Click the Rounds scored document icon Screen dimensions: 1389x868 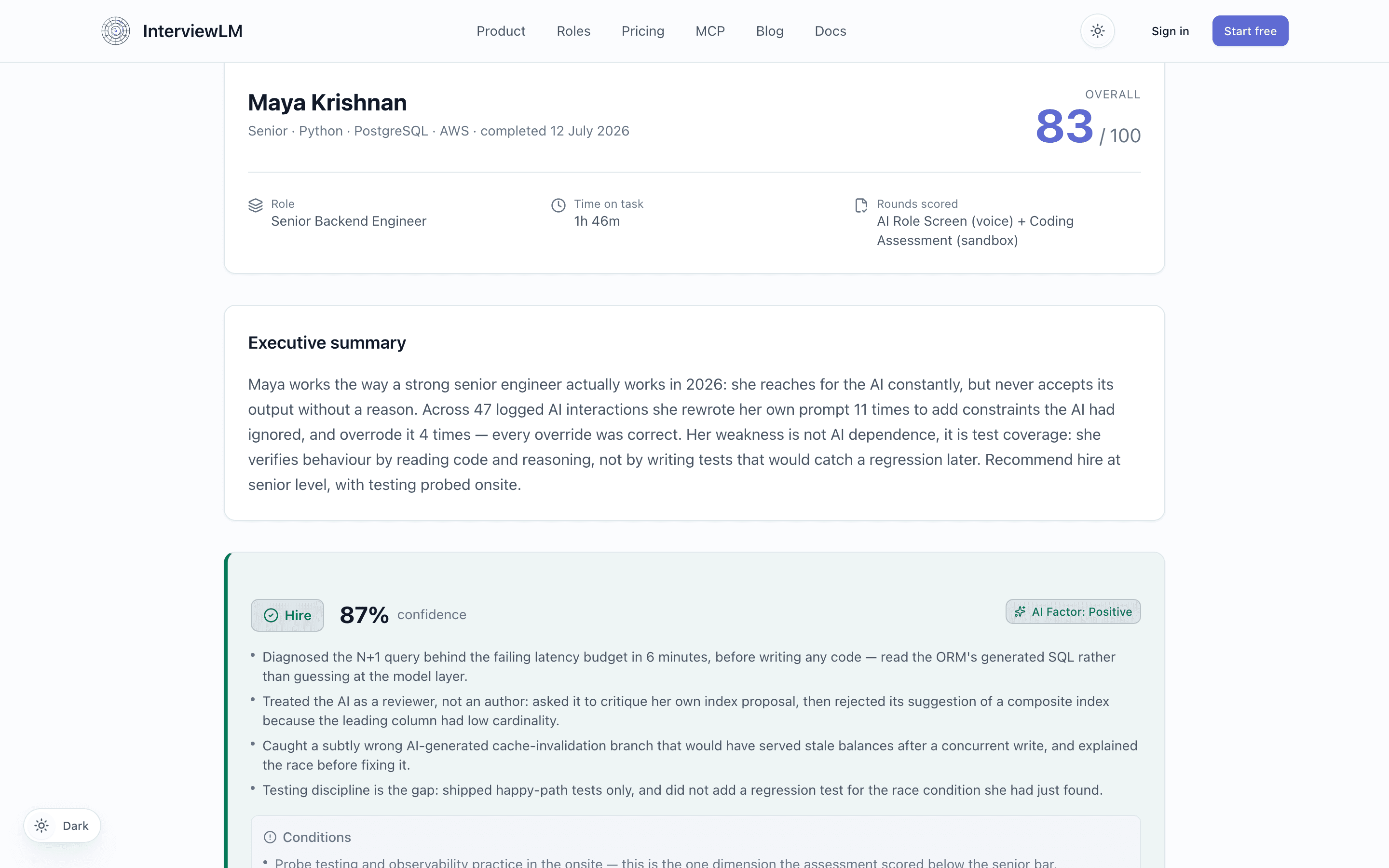click(x=861, y=205)
